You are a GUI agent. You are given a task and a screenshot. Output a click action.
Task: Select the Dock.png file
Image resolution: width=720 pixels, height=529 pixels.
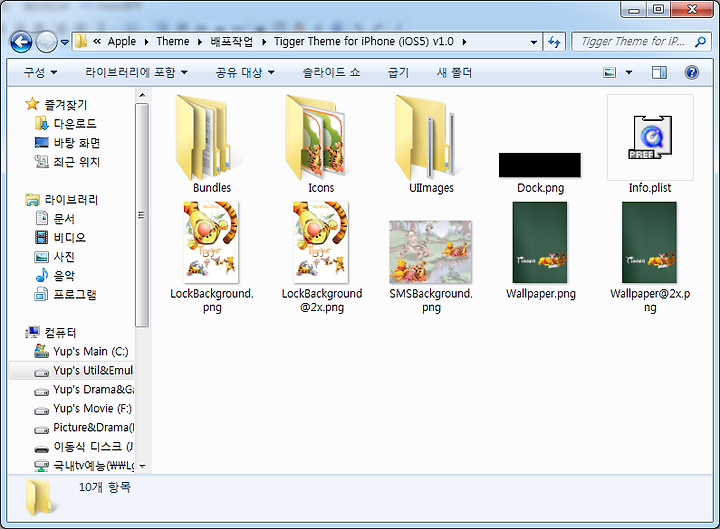pos(540,172)
